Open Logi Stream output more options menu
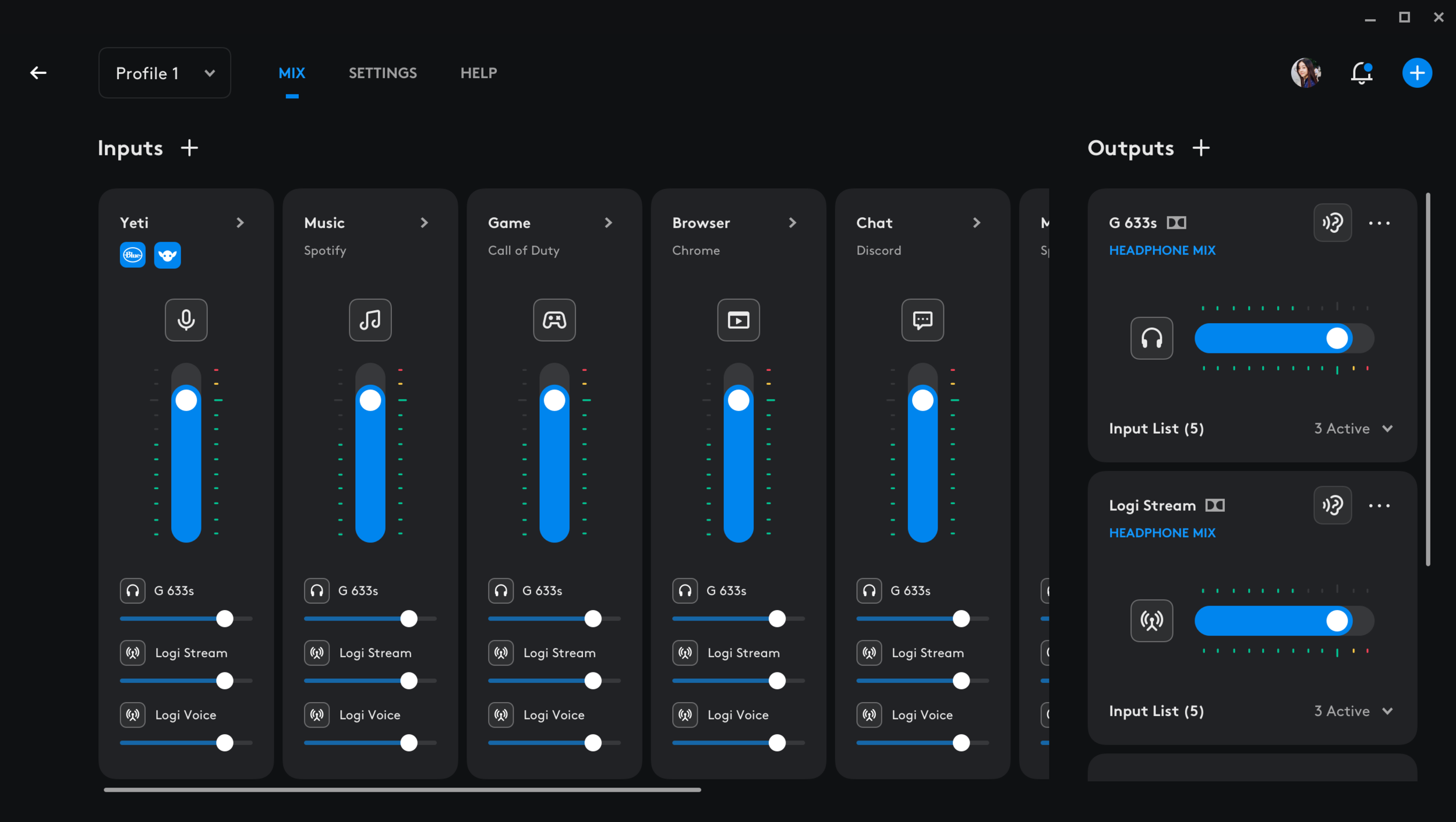The image size is (1456, 822). (1379, 505)
